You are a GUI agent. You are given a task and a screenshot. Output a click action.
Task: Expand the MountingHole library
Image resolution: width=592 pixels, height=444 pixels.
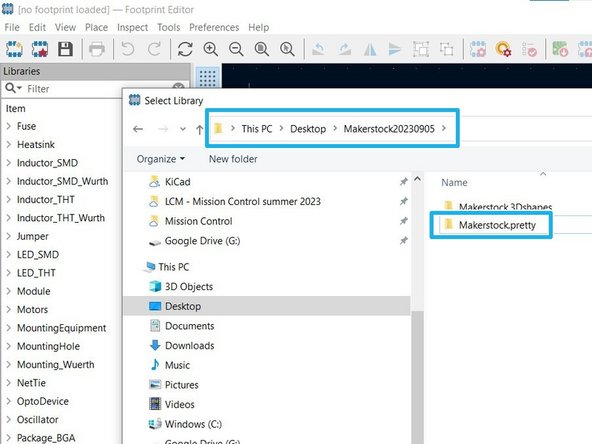[x=9, y=346]
